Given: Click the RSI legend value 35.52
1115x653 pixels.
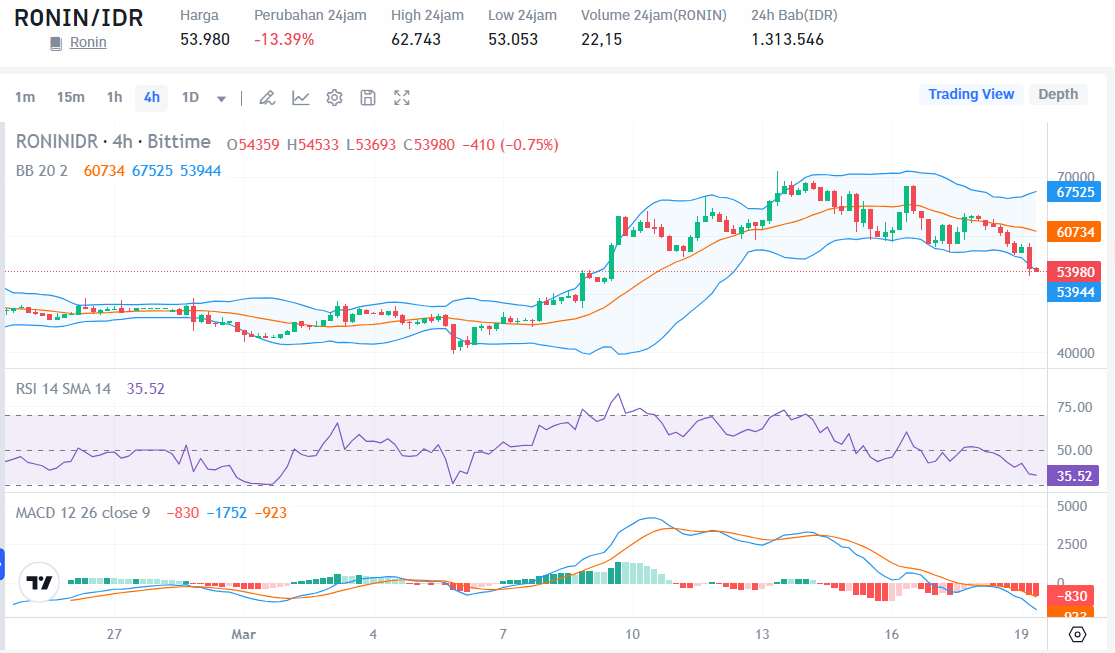Looking at the screenshot, I should [x=146, y=388].
